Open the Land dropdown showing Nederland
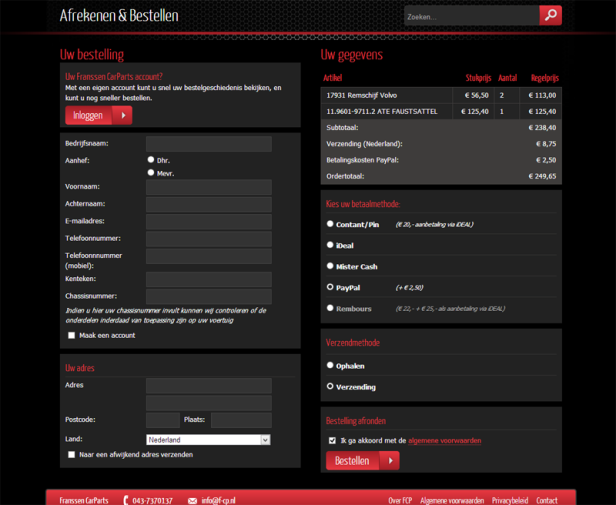Screen dimensions: 616x505 click(208, 440)
